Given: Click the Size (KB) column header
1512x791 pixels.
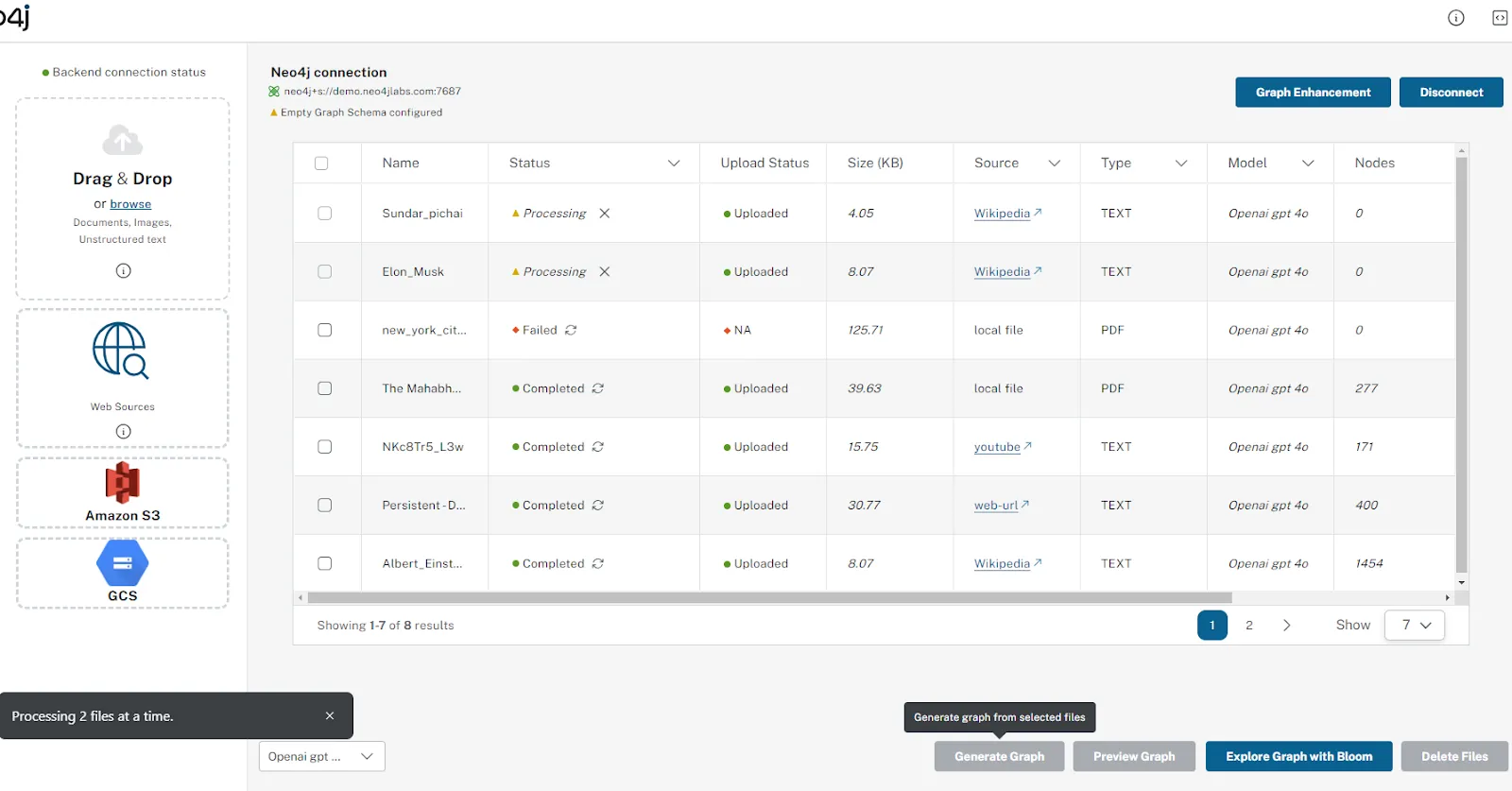Looking at the screenshot, I should click(x=875, y=163).
